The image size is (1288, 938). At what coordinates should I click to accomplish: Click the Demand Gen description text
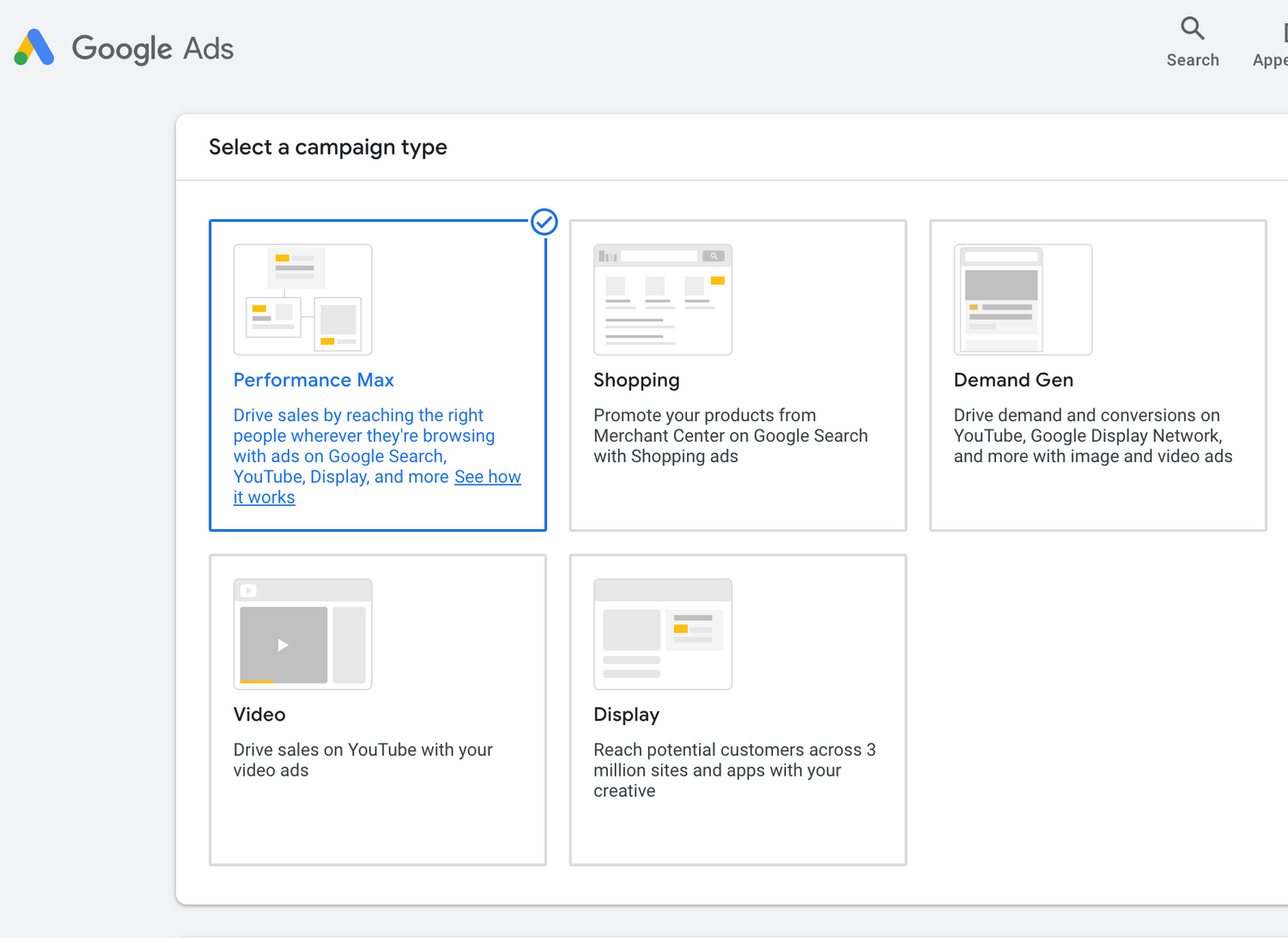(1092, 435)
